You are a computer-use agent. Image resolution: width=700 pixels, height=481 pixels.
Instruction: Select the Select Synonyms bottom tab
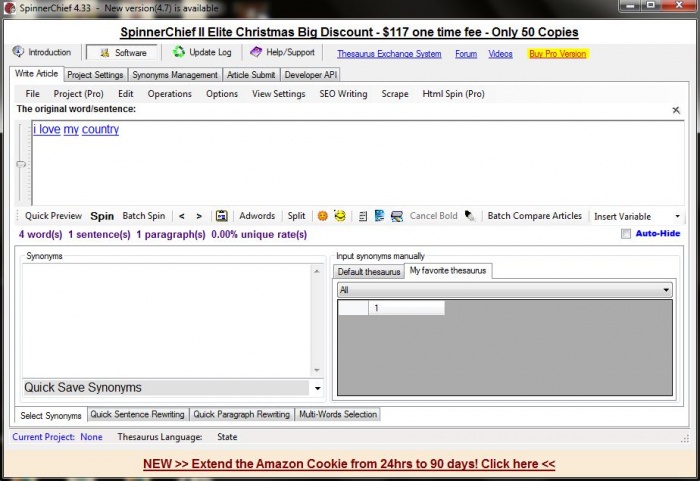[51, 415]
